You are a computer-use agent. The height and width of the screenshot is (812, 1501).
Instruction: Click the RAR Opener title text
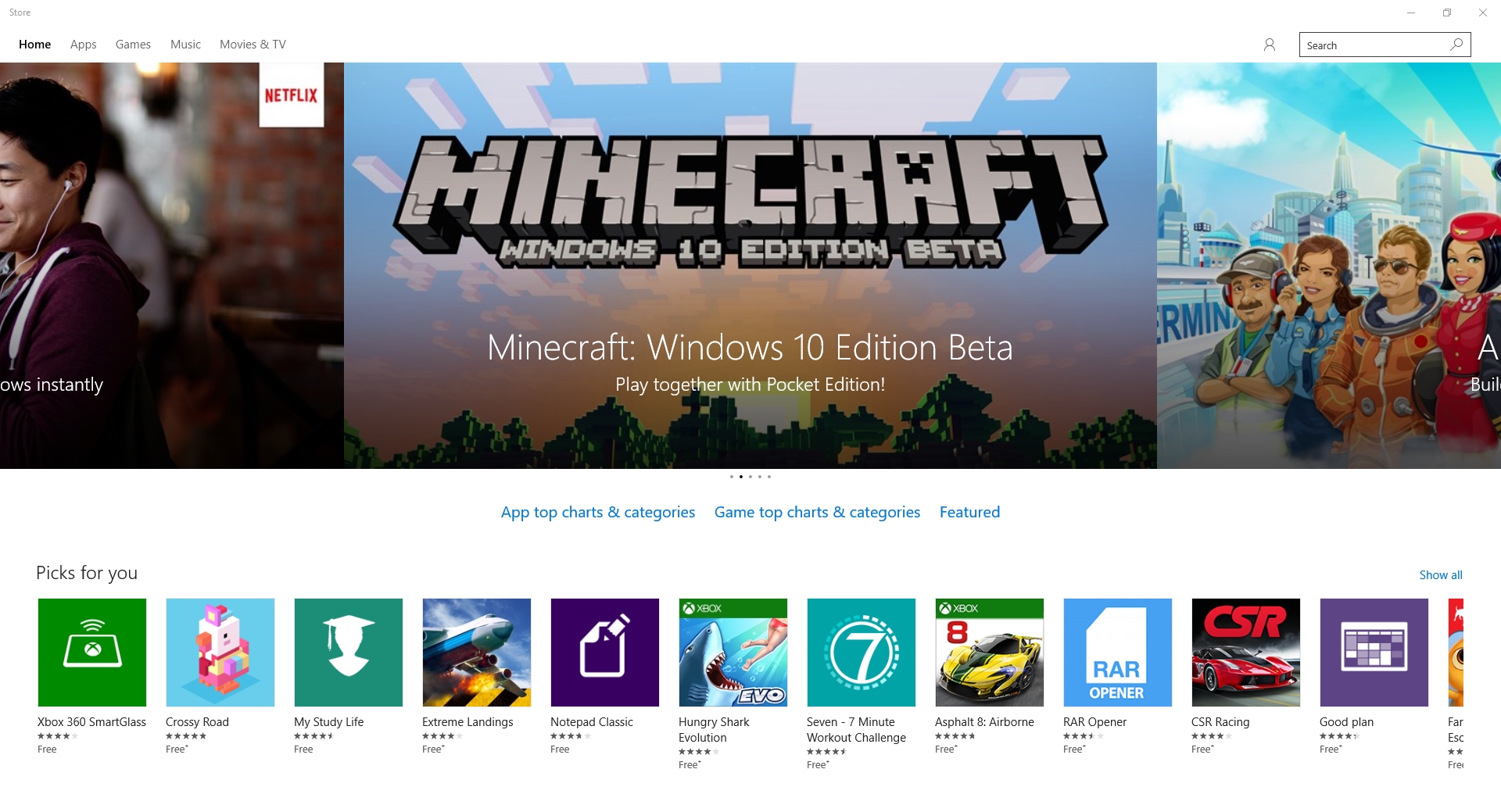pyautogui.click(x=1094, y=722)
